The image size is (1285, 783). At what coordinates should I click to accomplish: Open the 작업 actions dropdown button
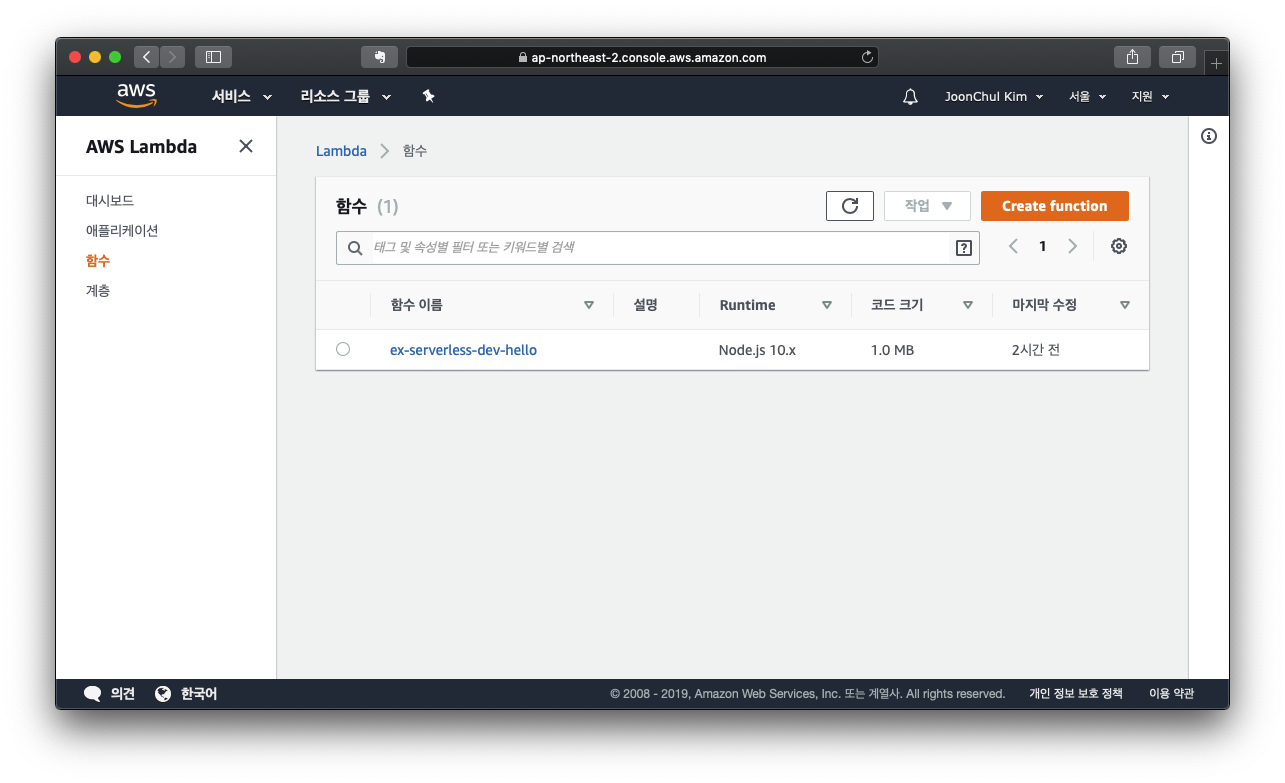(x=927, y=206)
